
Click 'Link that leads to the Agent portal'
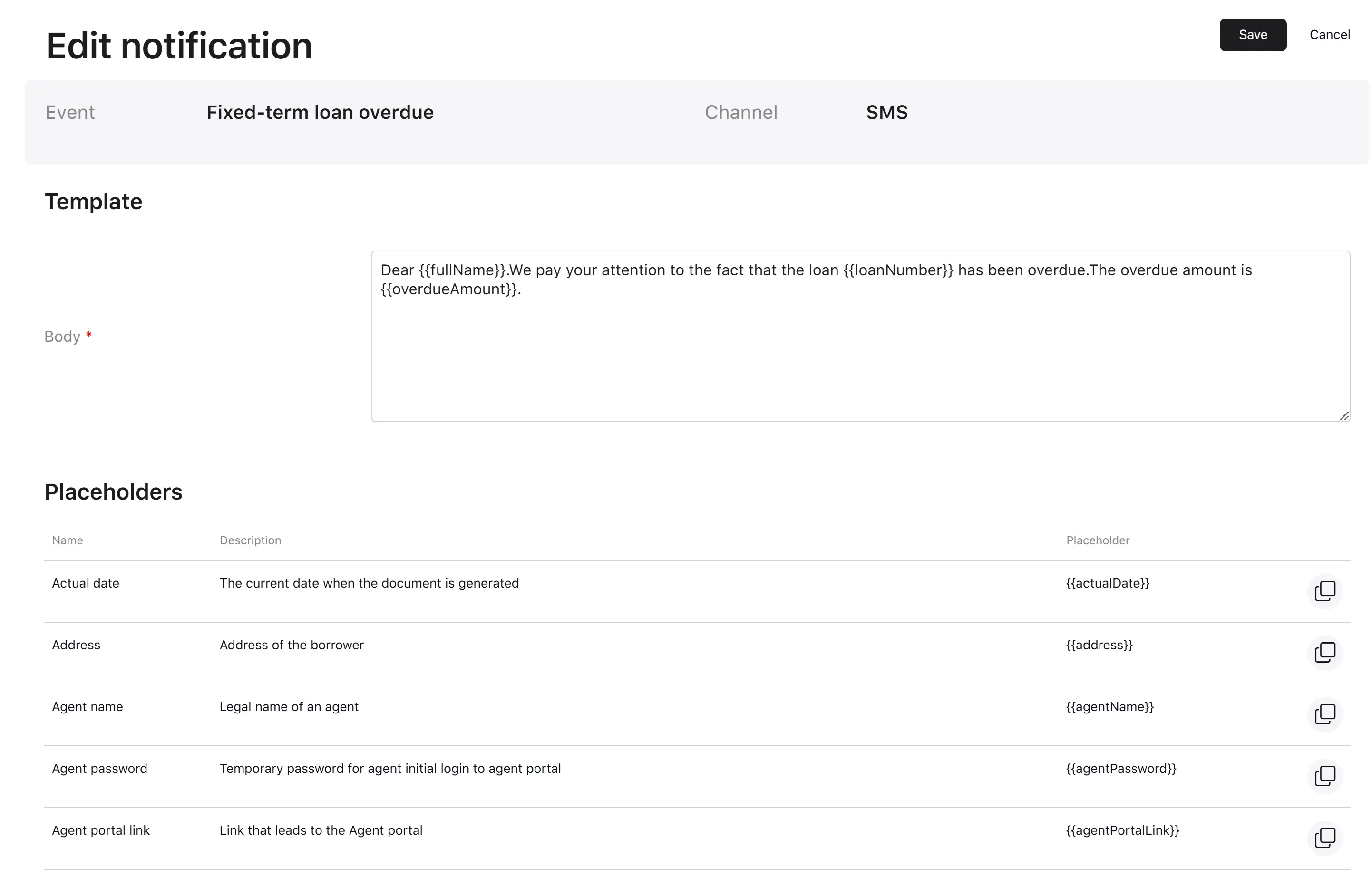click(321, 830)
